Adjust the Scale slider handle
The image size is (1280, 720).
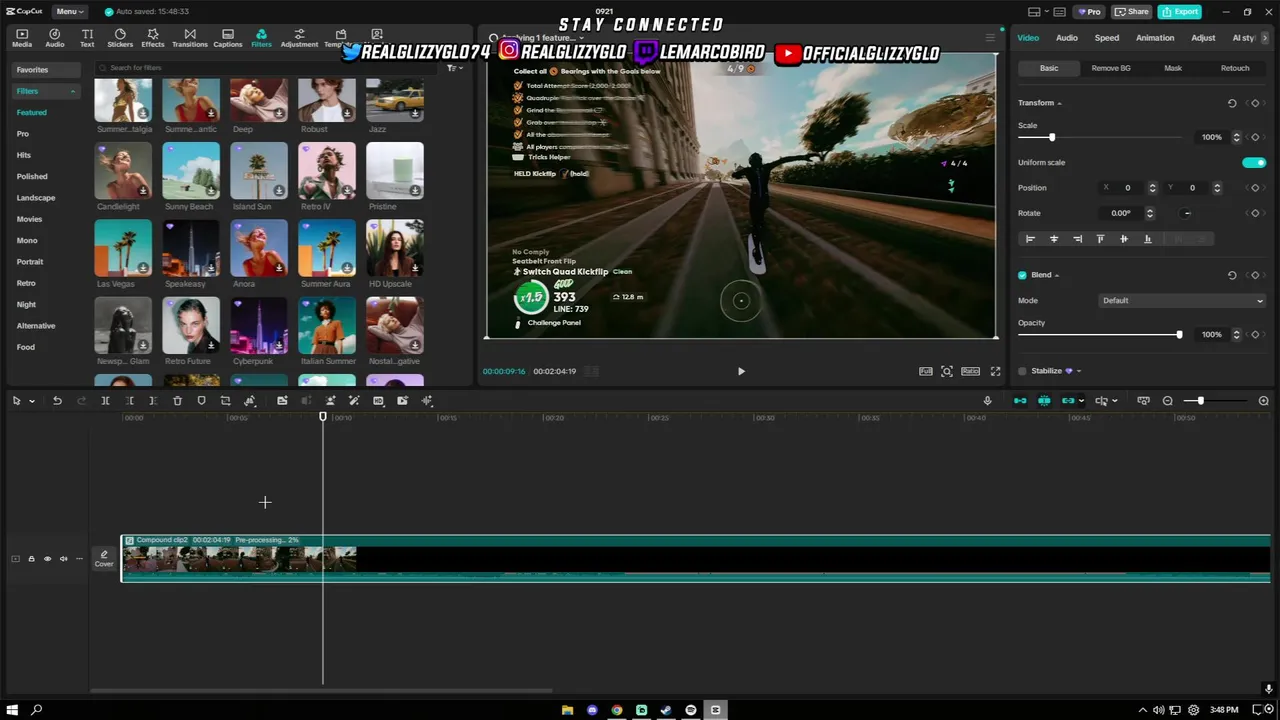[x=1052, y=137]
